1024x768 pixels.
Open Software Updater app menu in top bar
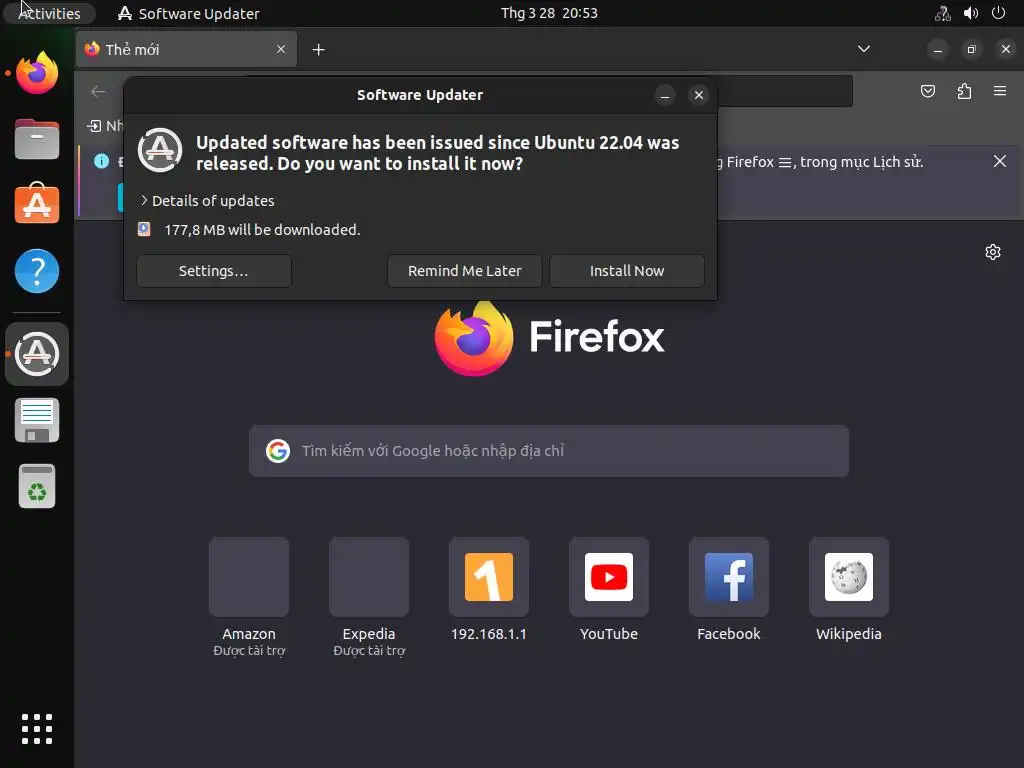point(189,13)
